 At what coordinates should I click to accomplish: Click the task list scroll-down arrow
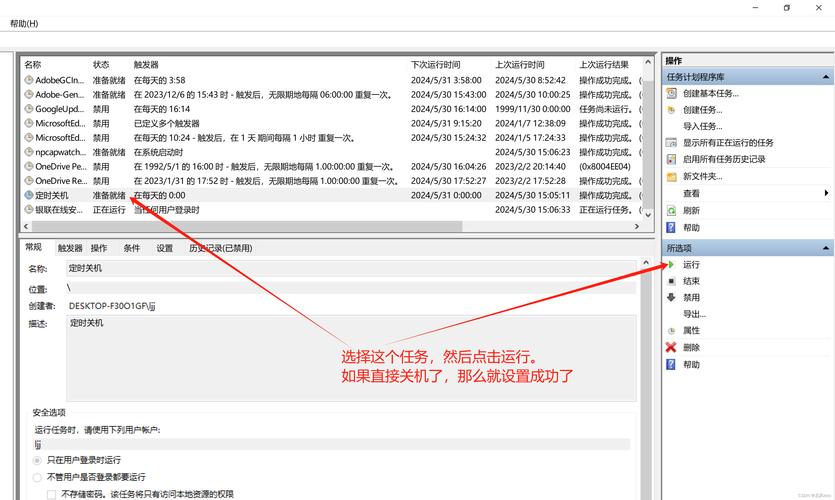tap(648, 215)
